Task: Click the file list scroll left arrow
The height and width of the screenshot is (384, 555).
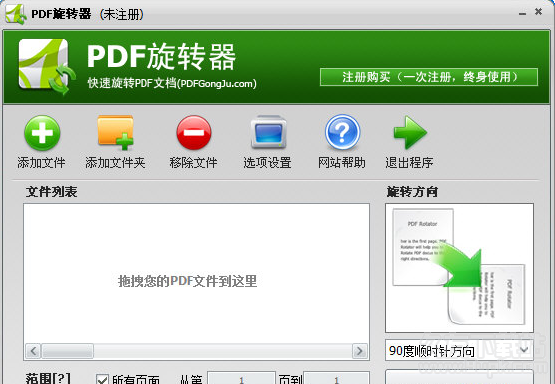Action: click(33, 351)
